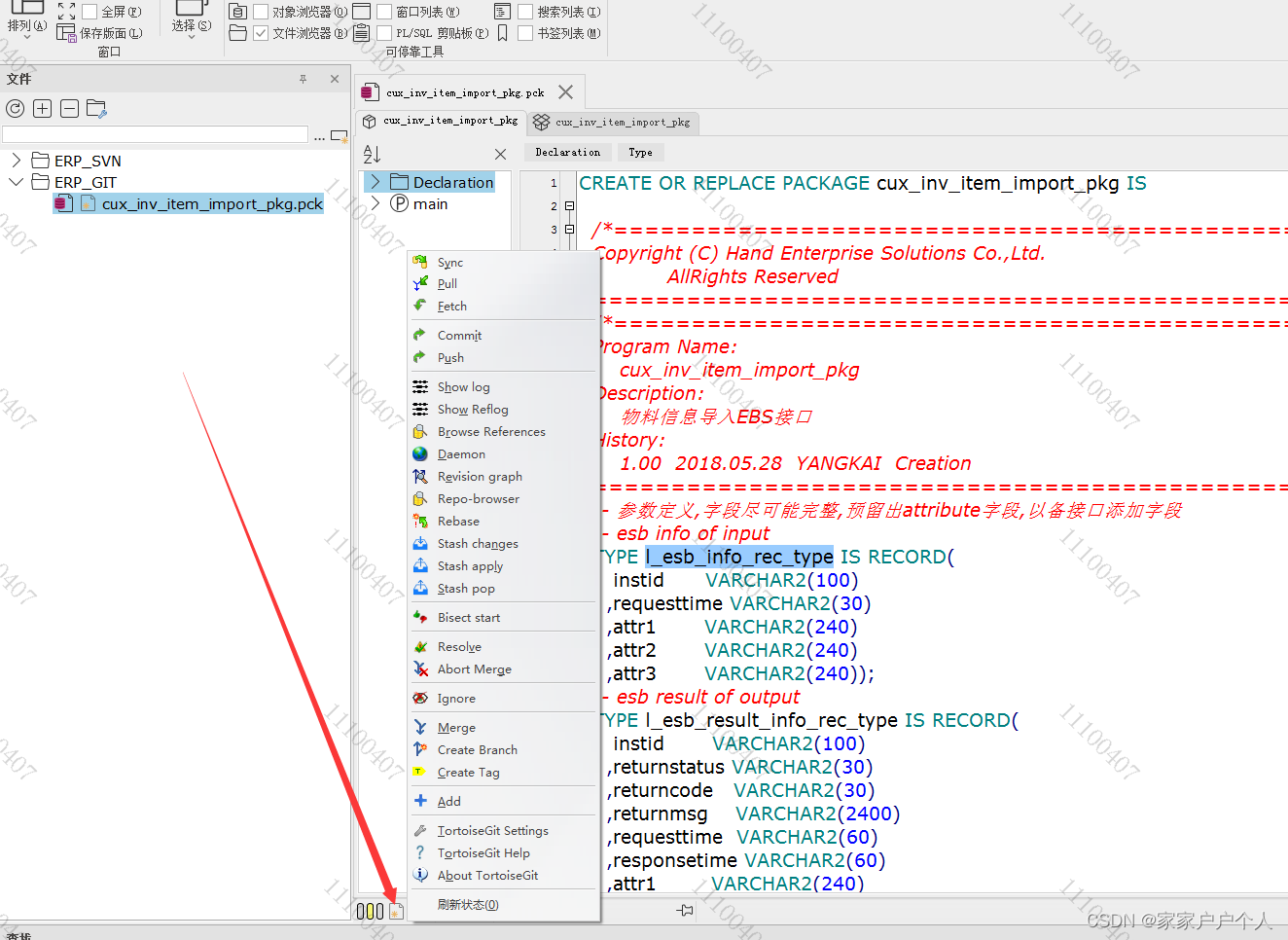Click the pin icon at bottom right

(685, 911)
